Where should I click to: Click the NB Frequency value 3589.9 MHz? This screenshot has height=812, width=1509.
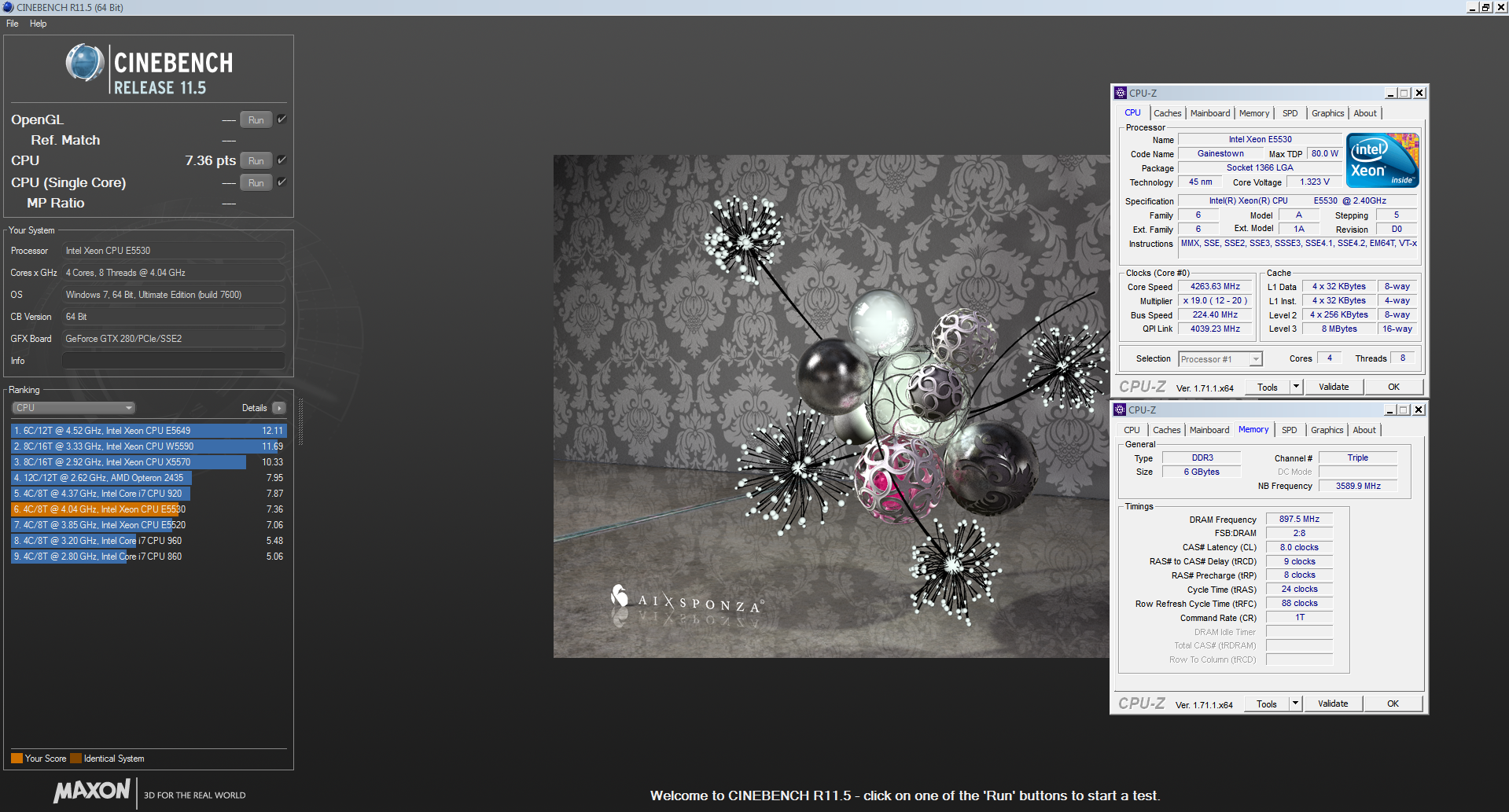pyautogui.click(x=1358, y=486)
